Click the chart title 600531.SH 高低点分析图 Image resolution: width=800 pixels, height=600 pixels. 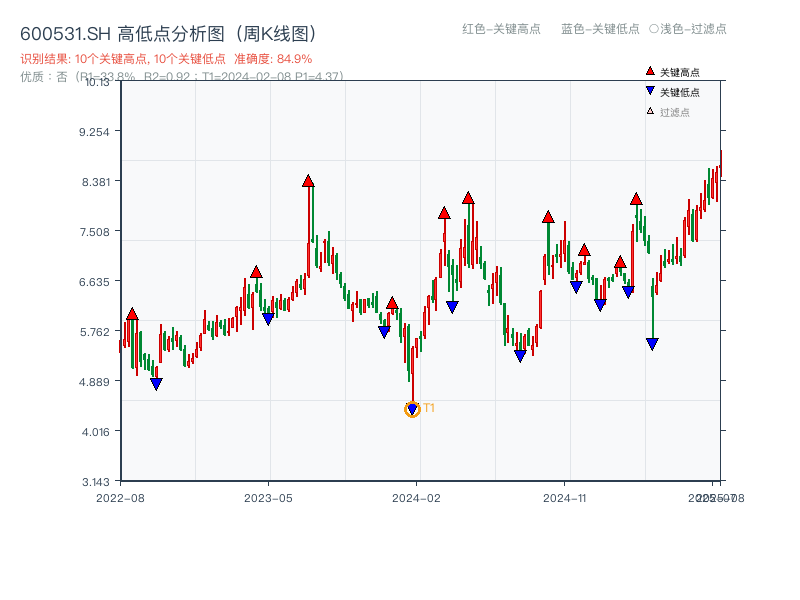pyautogui.click(x=169, y=34)
